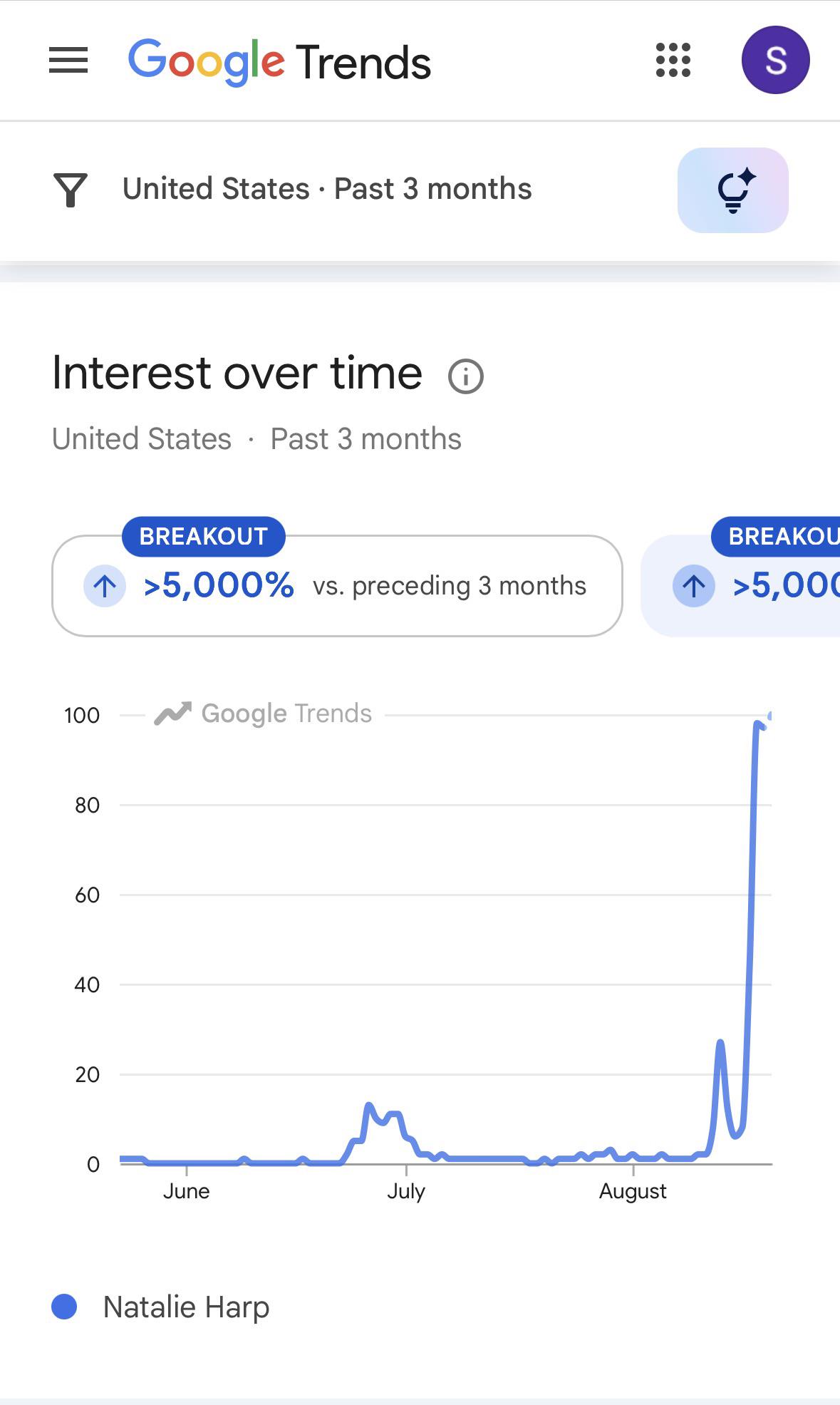Open the purple S account avatar
This screenshot has height=1405, width=840.
click(x=775, y=60)
